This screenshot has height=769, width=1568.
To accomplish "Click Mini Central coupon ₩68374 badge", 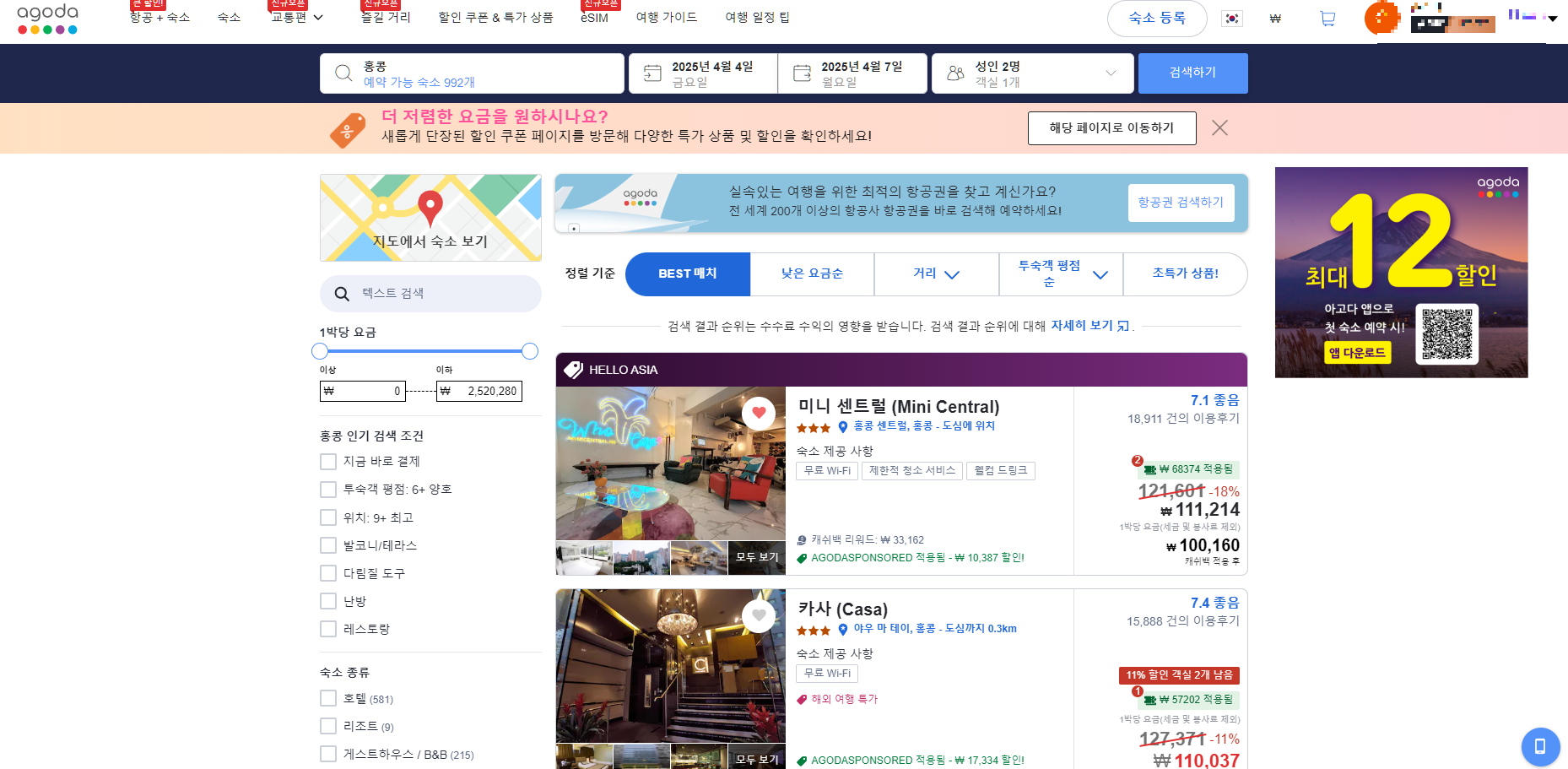I will point(1188,469).
